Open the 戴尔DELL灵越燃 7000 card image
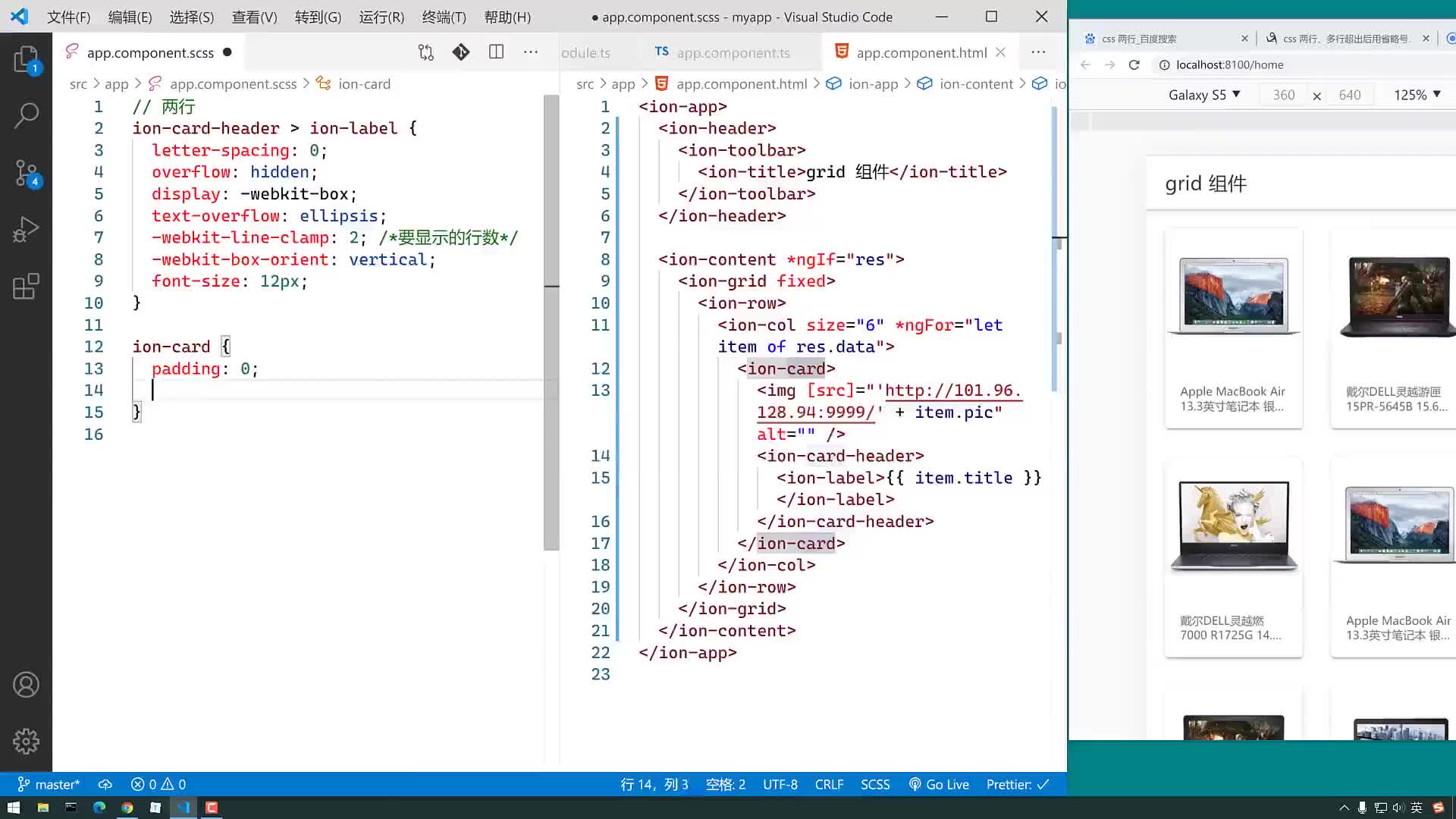Screen dimensions: 1456x819 coord(1234,526)
